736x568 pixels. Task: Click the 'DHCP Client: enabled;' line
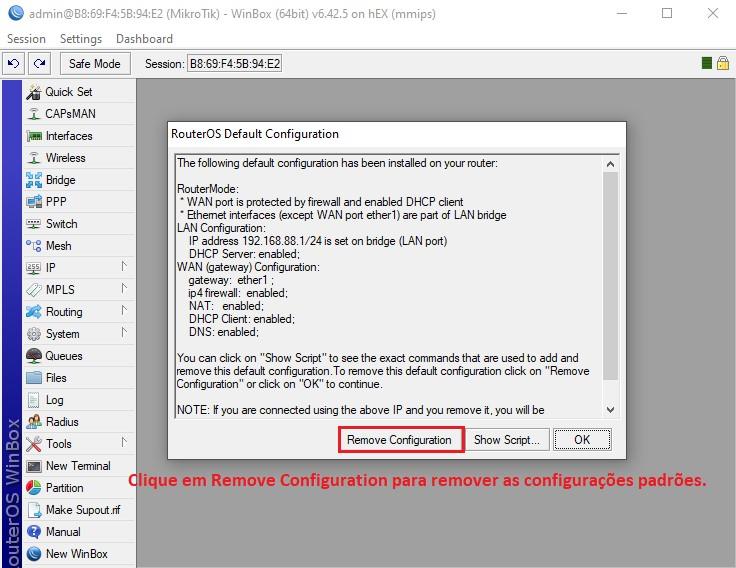coord(242,319)
